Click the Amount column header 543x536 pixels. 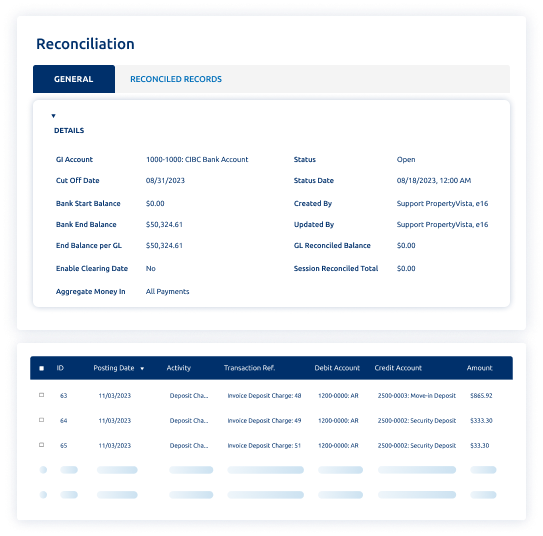(479, 368)
